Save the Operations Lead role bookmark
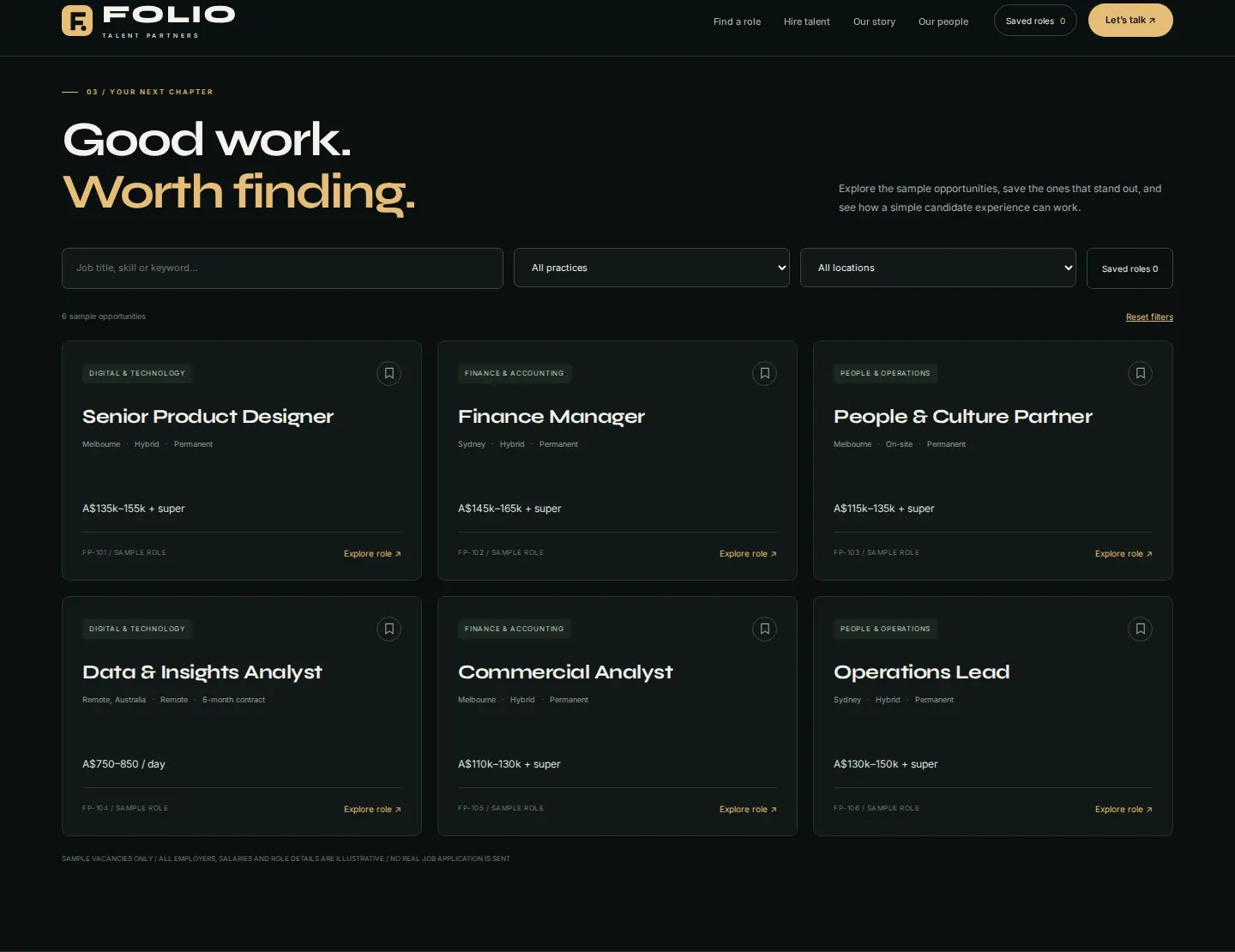The height and width of the screenshot is (952, 1235). coord(1141,629)
